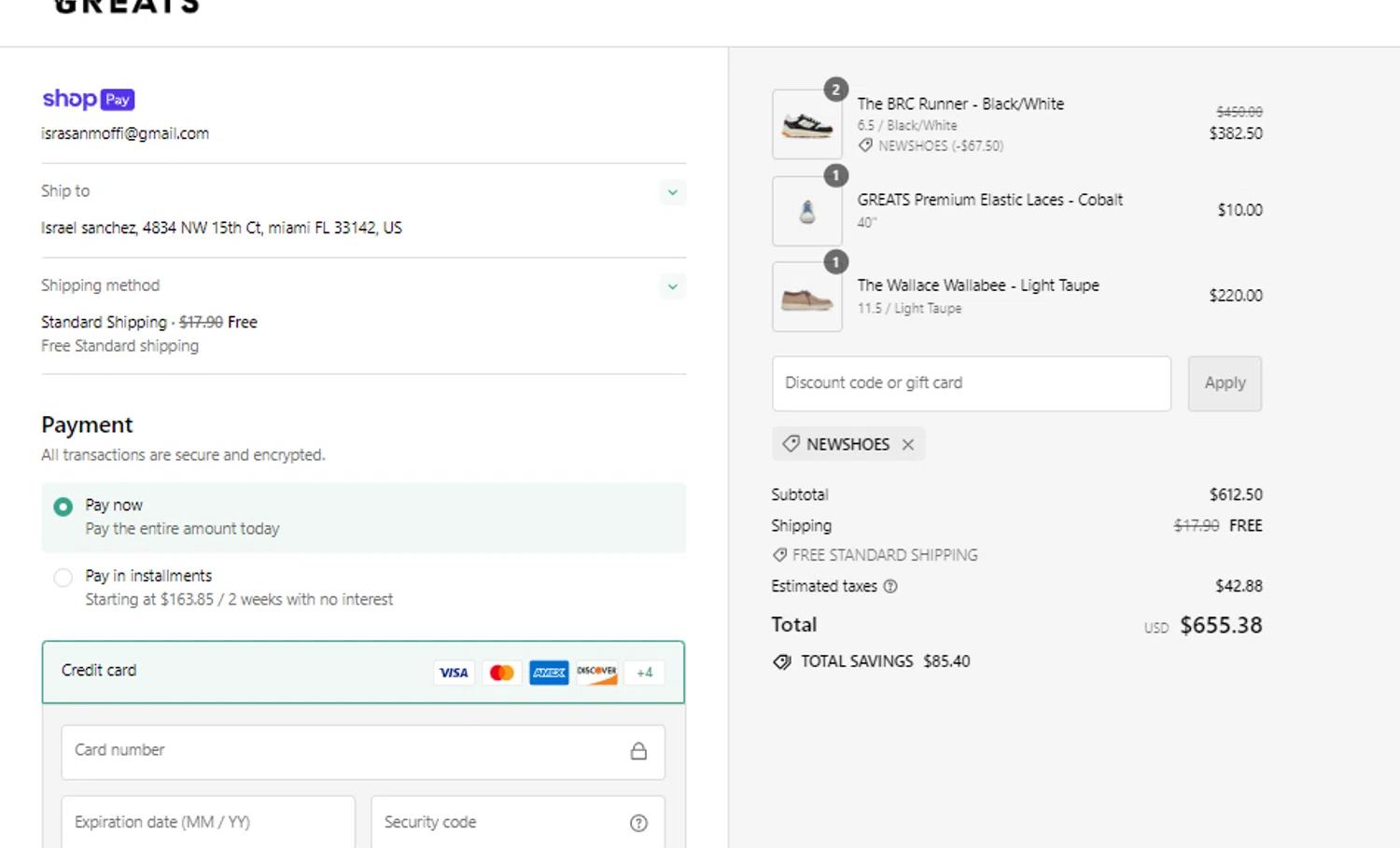This screenshot has width=1400, height=848.
Task: Click the Total Savings tag icon
Action: [782, 661]
